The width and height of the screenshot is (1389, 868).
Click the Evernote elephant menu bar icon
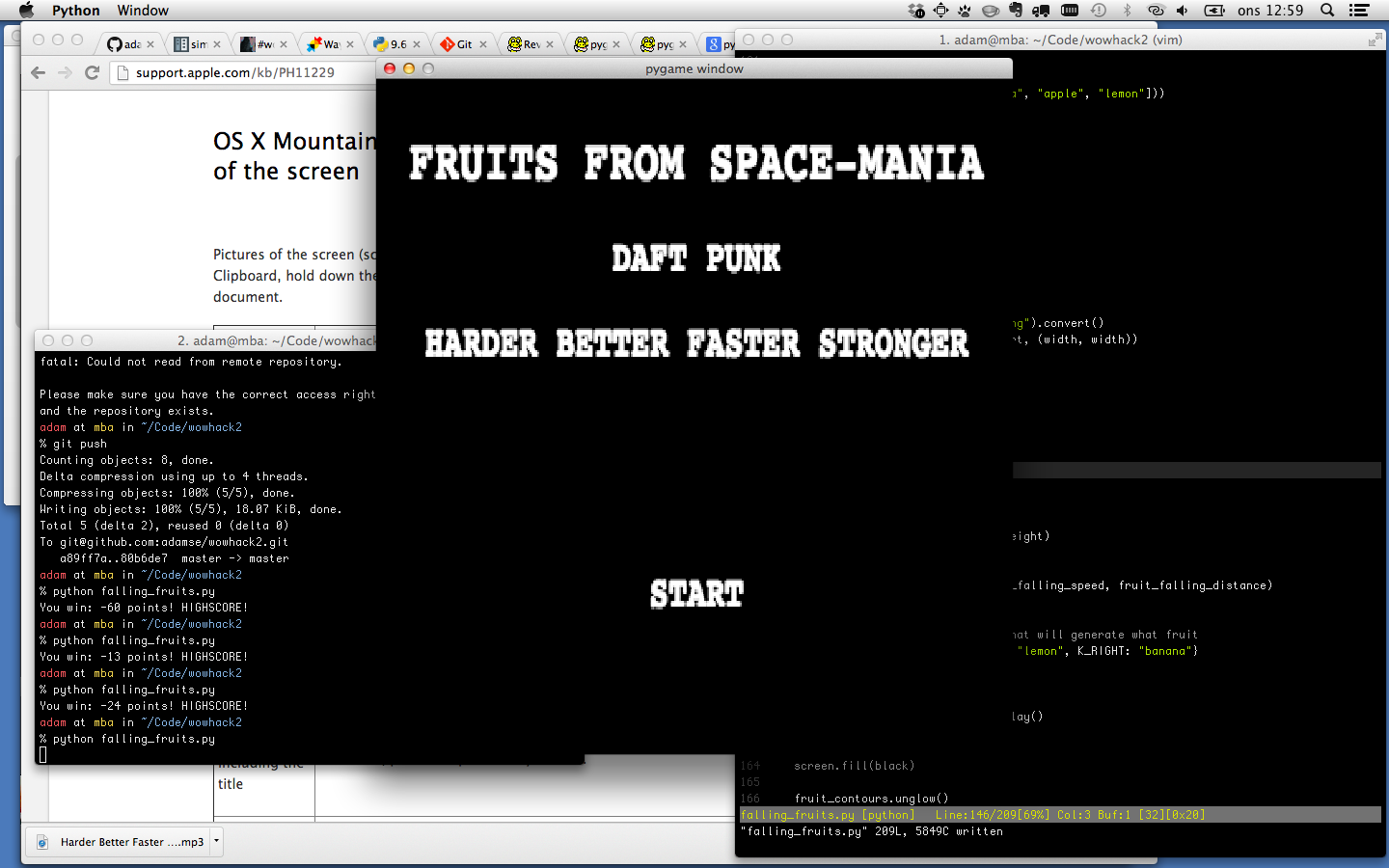coord(1016,11)
